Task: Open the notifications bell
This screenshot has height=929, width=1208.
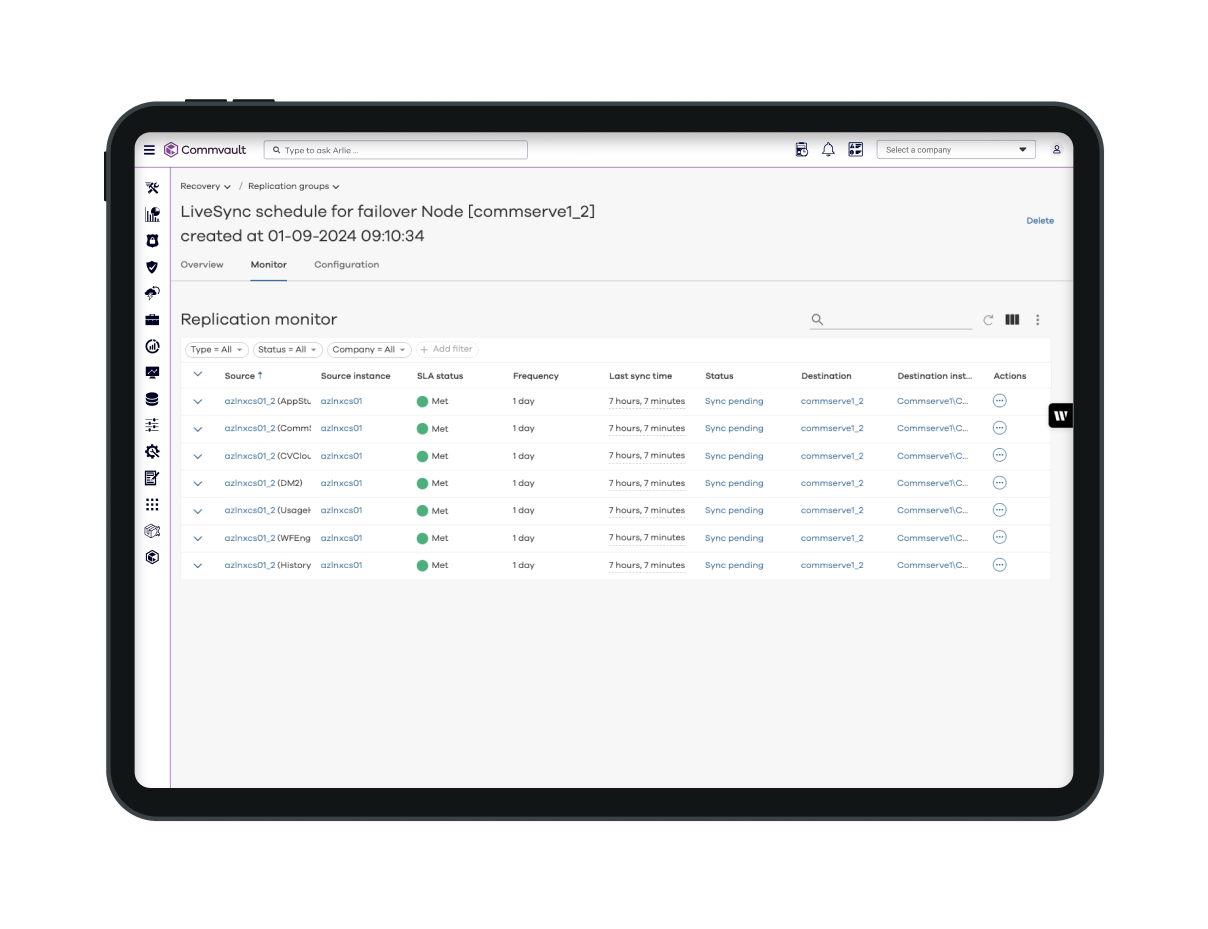Action: 828,150
